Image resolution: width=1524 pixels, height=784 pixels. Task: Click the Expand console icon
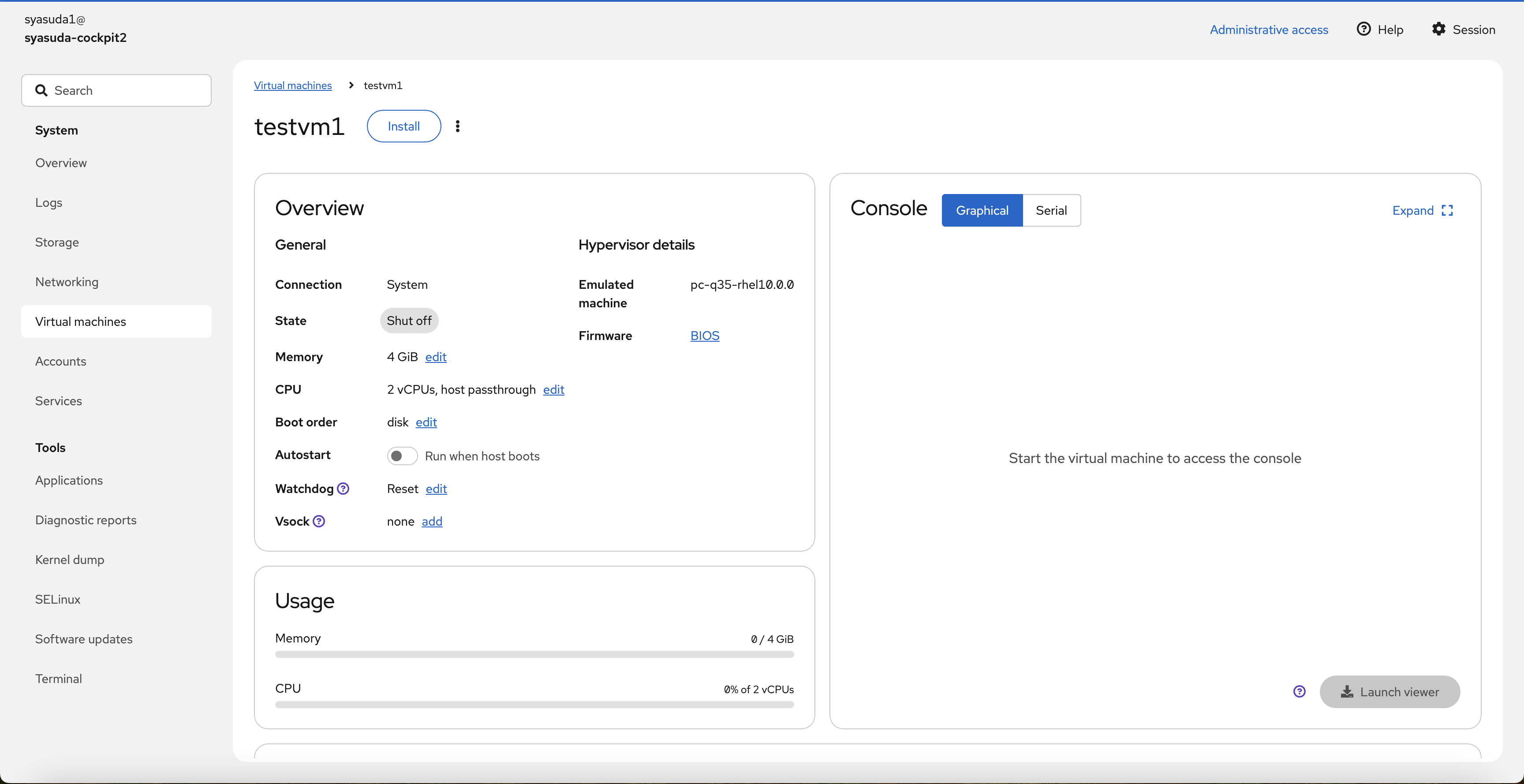pos(1447,211)
